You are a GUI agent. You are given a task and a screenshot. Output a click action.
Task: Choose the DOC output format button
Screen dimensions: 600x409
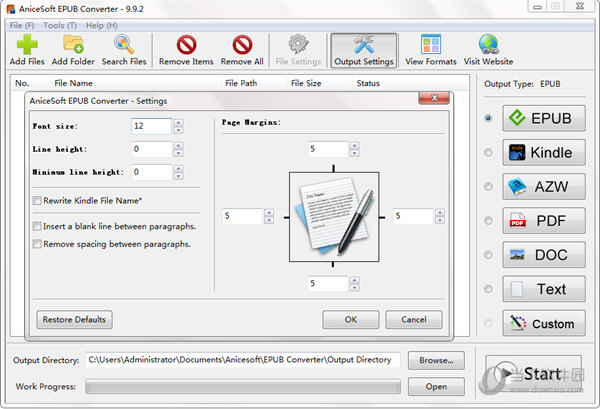coord(544,254)
